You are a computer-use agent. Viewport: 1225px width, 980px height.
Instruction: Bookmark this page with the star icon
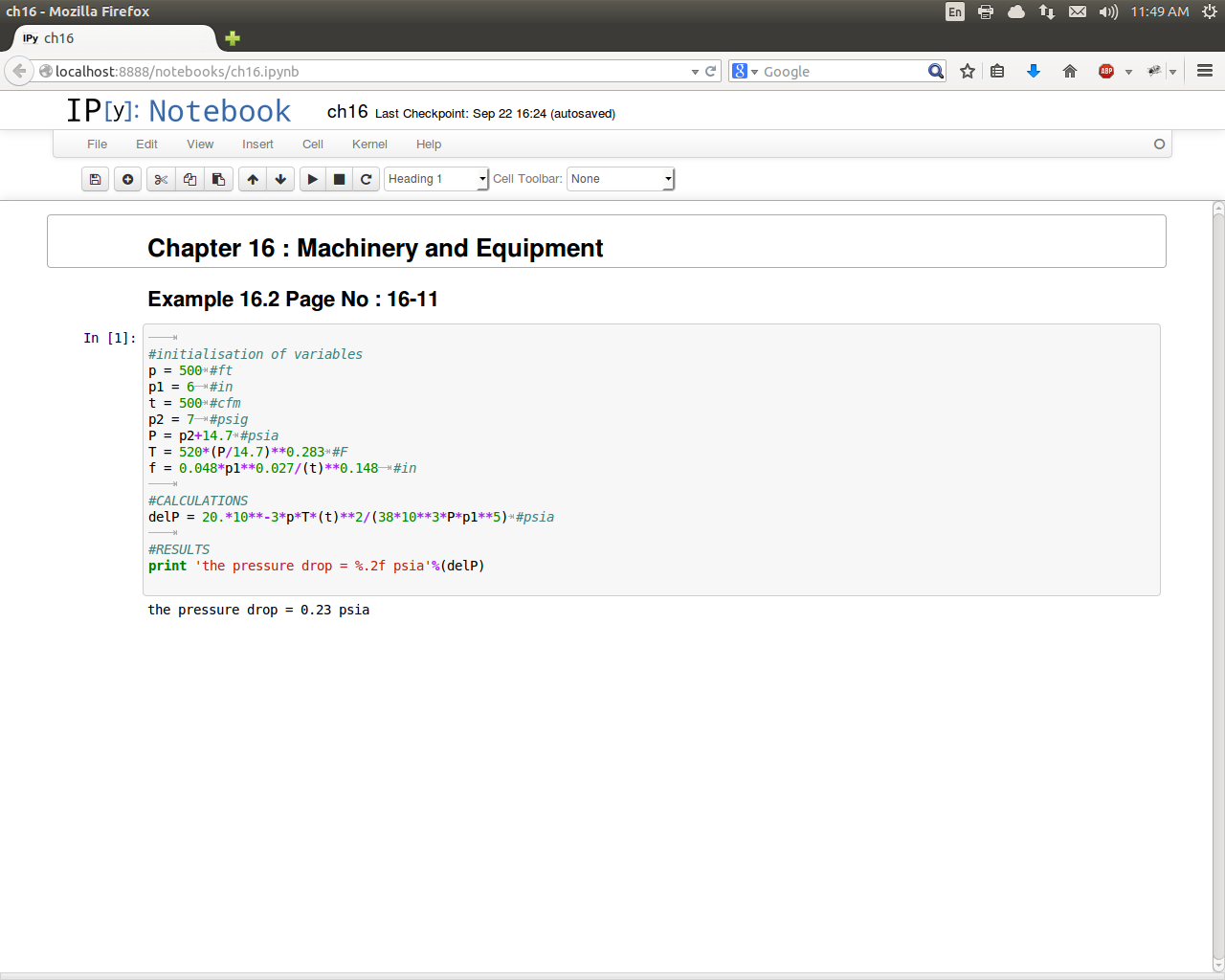pyautogui.click(x=968, y=72)
